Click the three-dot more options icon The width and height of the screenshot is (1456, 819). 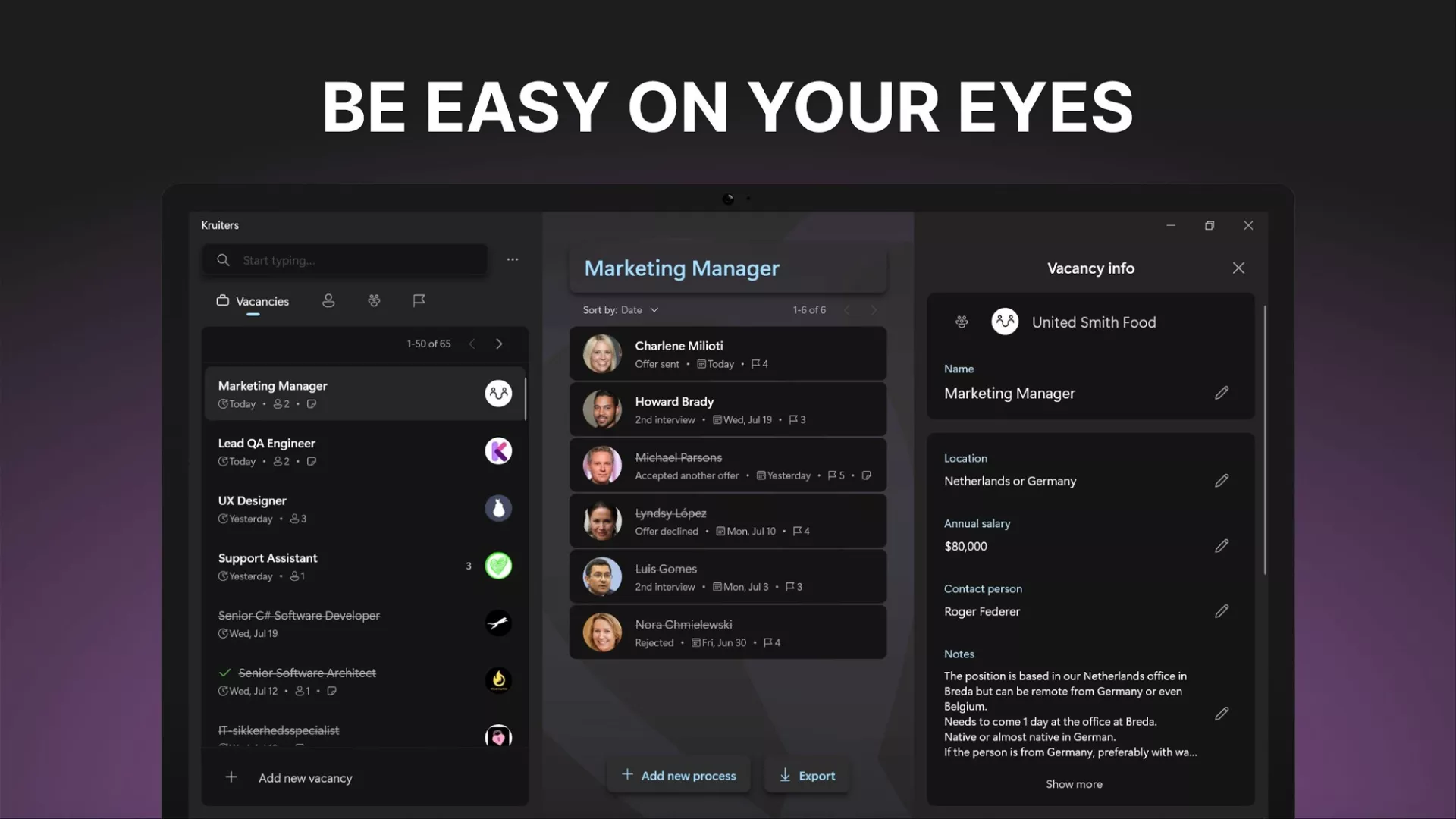coord(513,259)
